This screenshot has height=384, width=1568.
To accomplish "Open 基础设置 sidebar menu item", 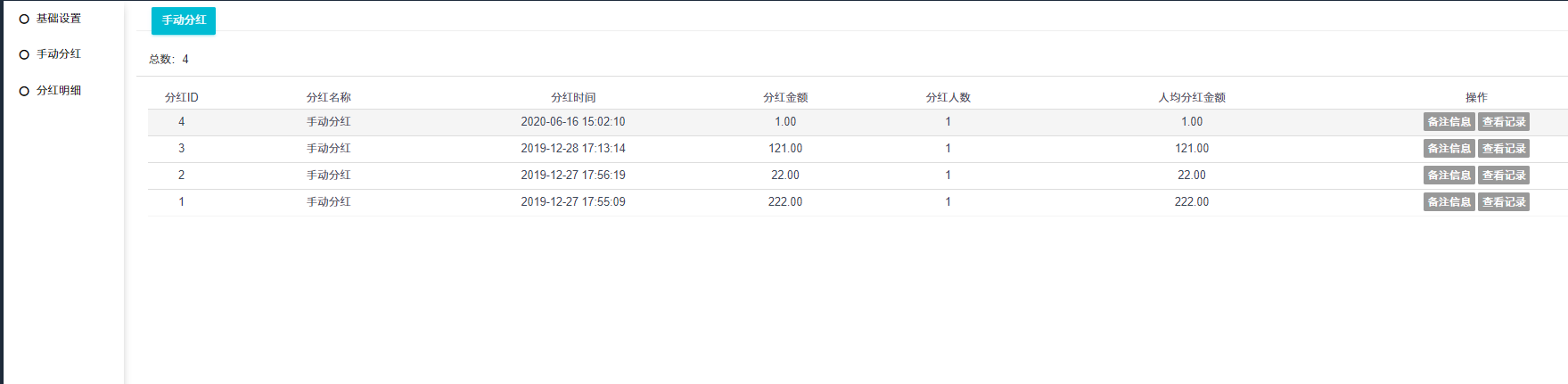I will tap(58, 19).
